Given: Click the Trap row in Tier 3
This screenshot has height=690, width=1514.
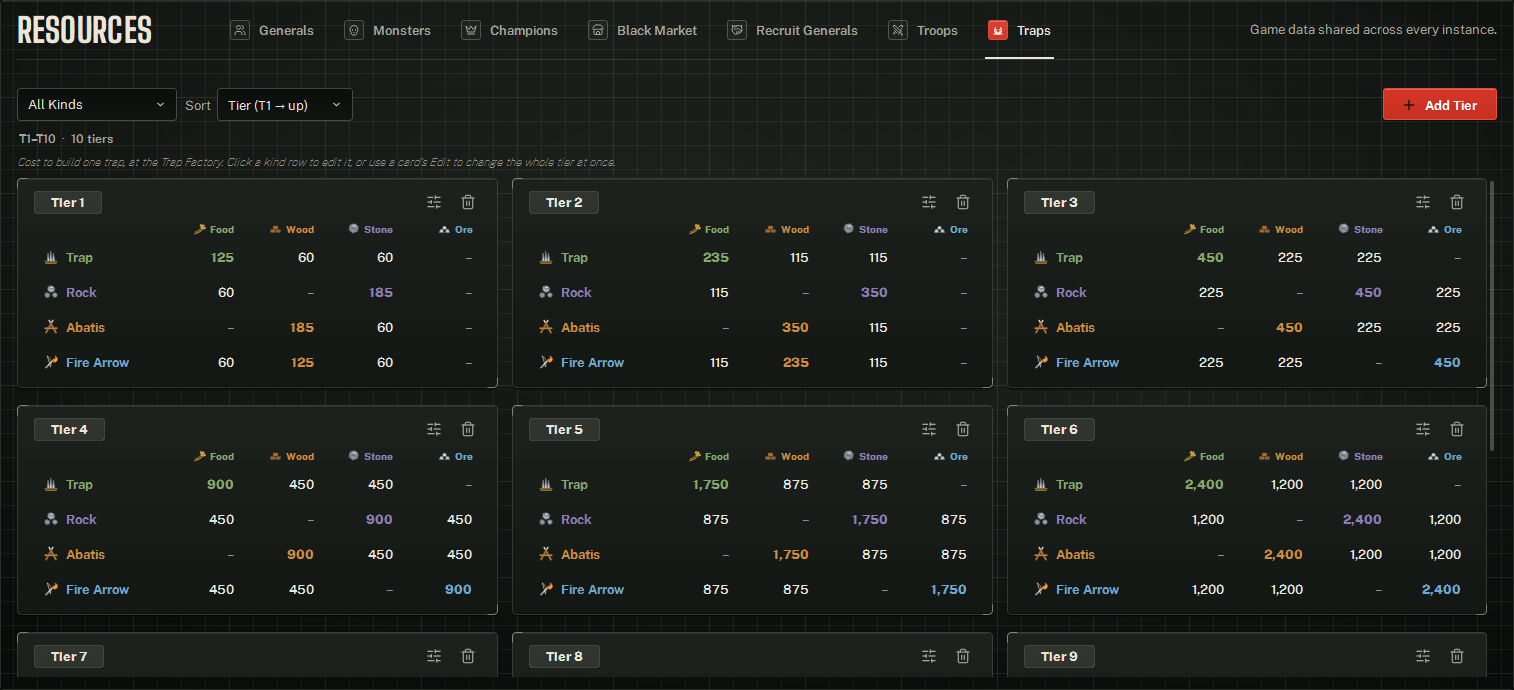Looking at the screenshot, I should tap(1247, 258).
